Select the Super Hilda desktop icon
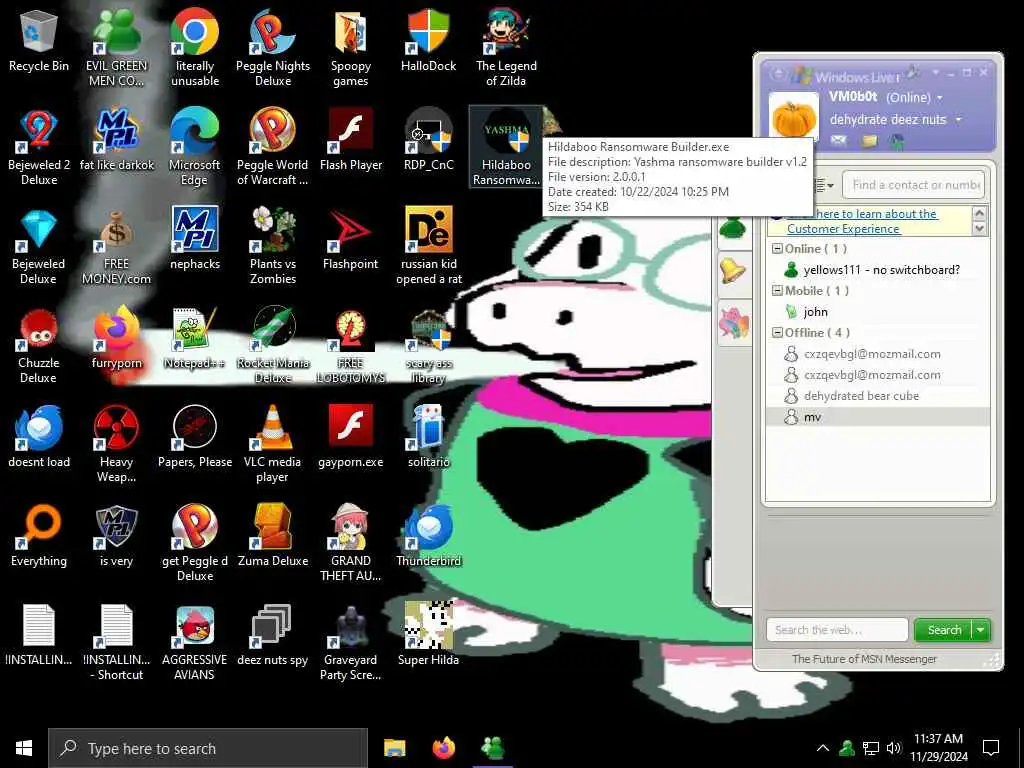Screen dimensions: 1024x768 [x=428, y=633]
